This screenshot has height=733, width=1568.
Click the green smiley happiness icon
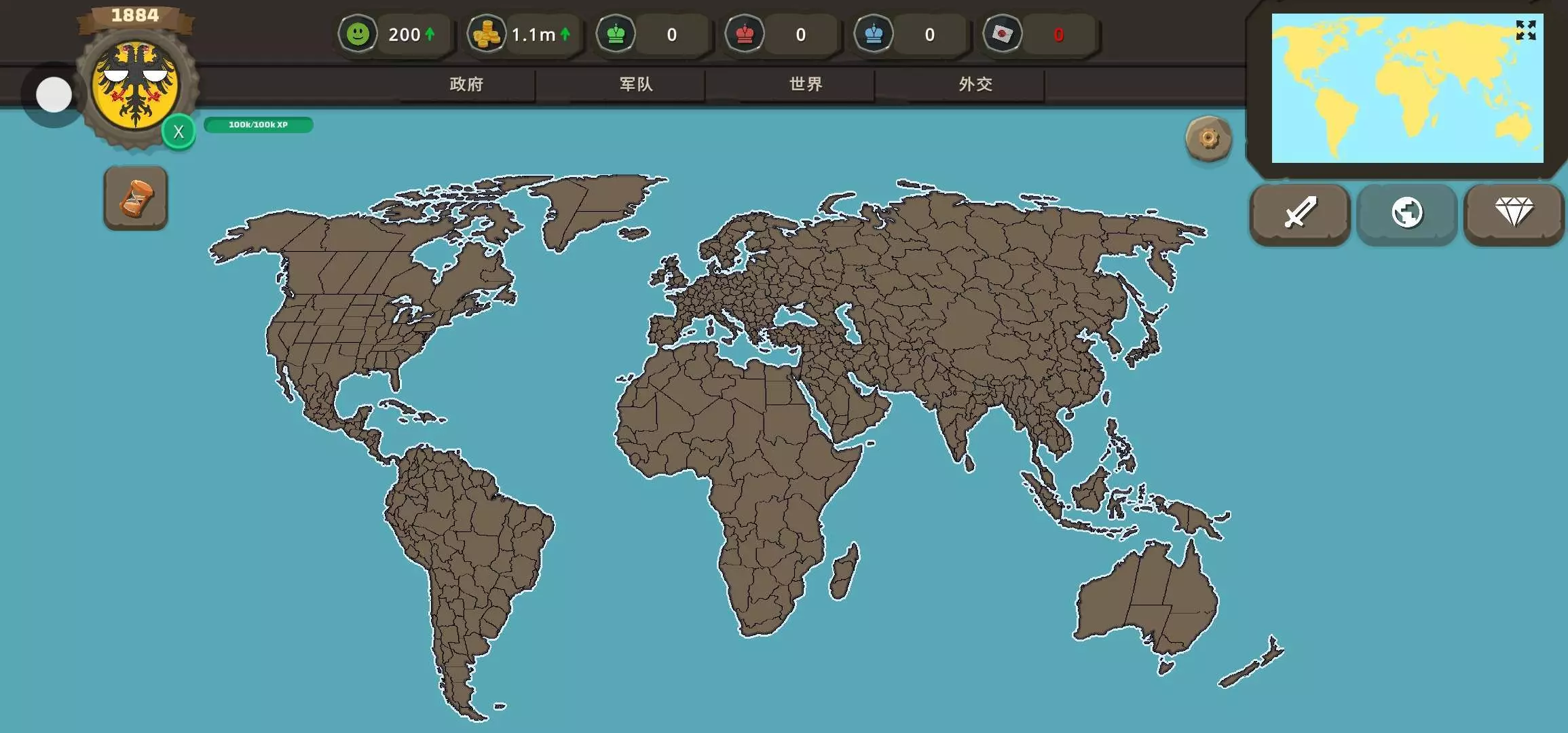click(358, 34)
